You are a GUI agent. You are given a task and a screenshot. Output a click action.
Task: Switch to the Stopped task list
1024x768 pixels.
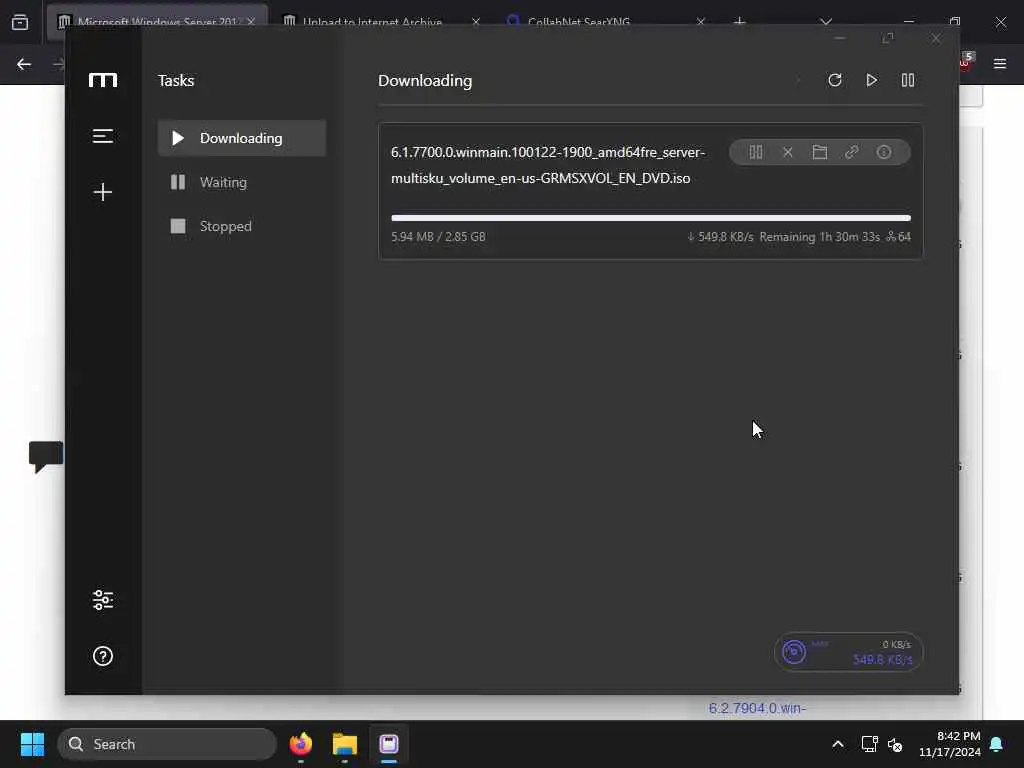pyautogui.click(x=242, y=226)
